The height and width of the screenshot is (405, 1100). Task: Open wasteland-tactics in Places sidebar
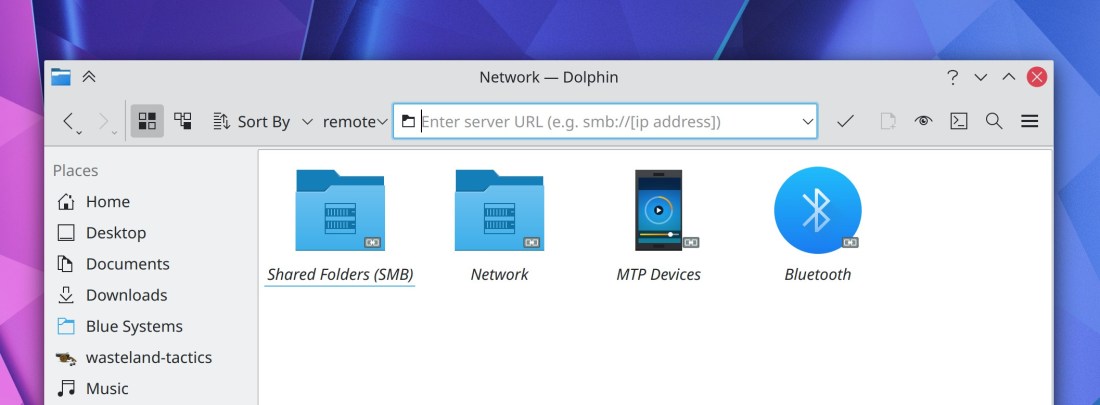[148, 357]
